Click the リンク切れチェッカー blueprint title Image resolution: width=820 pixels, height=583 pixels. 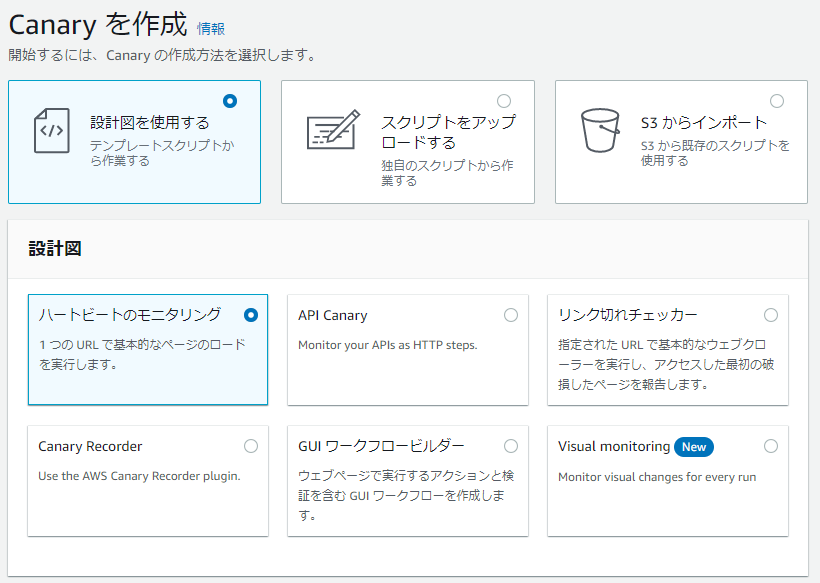tap(628, 315)
